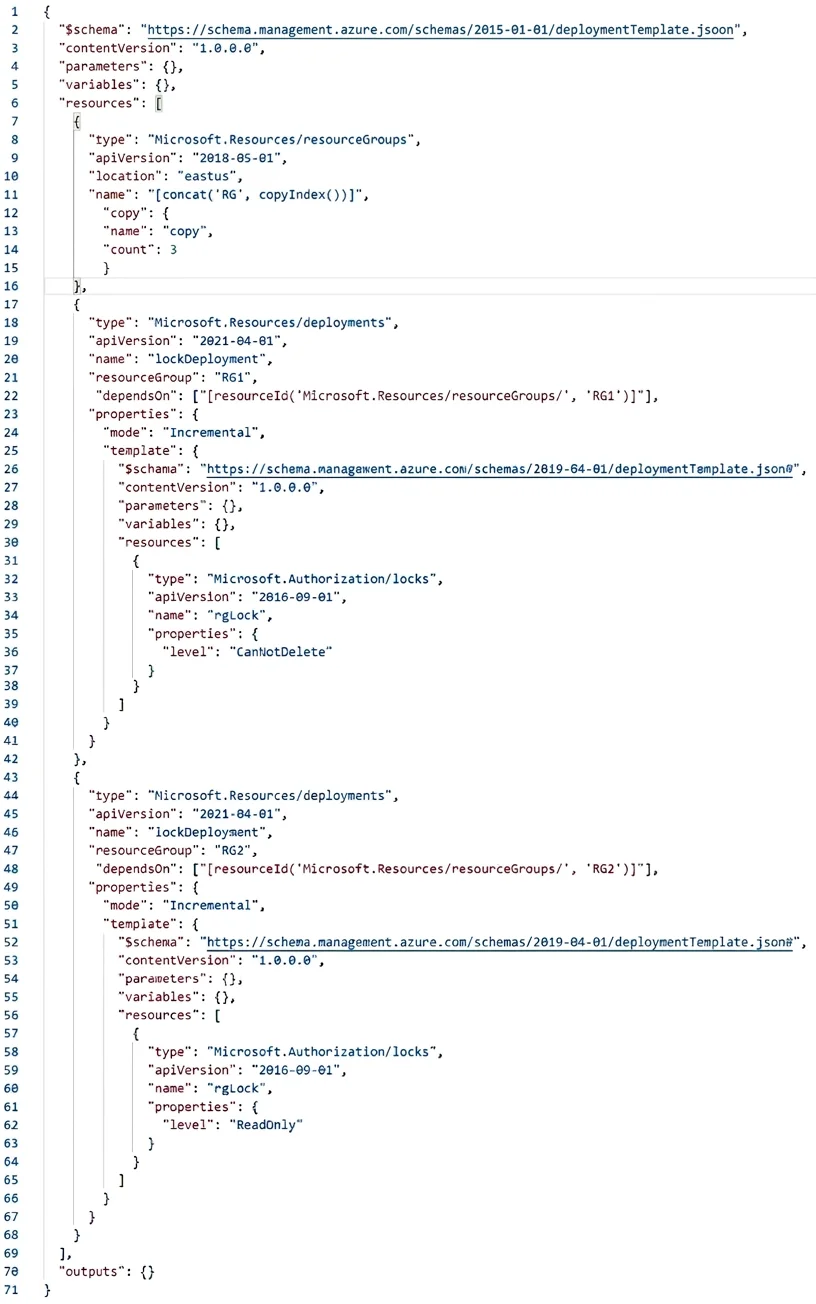Select the "count": 3 value
The height and width of the screenshot is (1304, 816).
[x=173, y=248]
